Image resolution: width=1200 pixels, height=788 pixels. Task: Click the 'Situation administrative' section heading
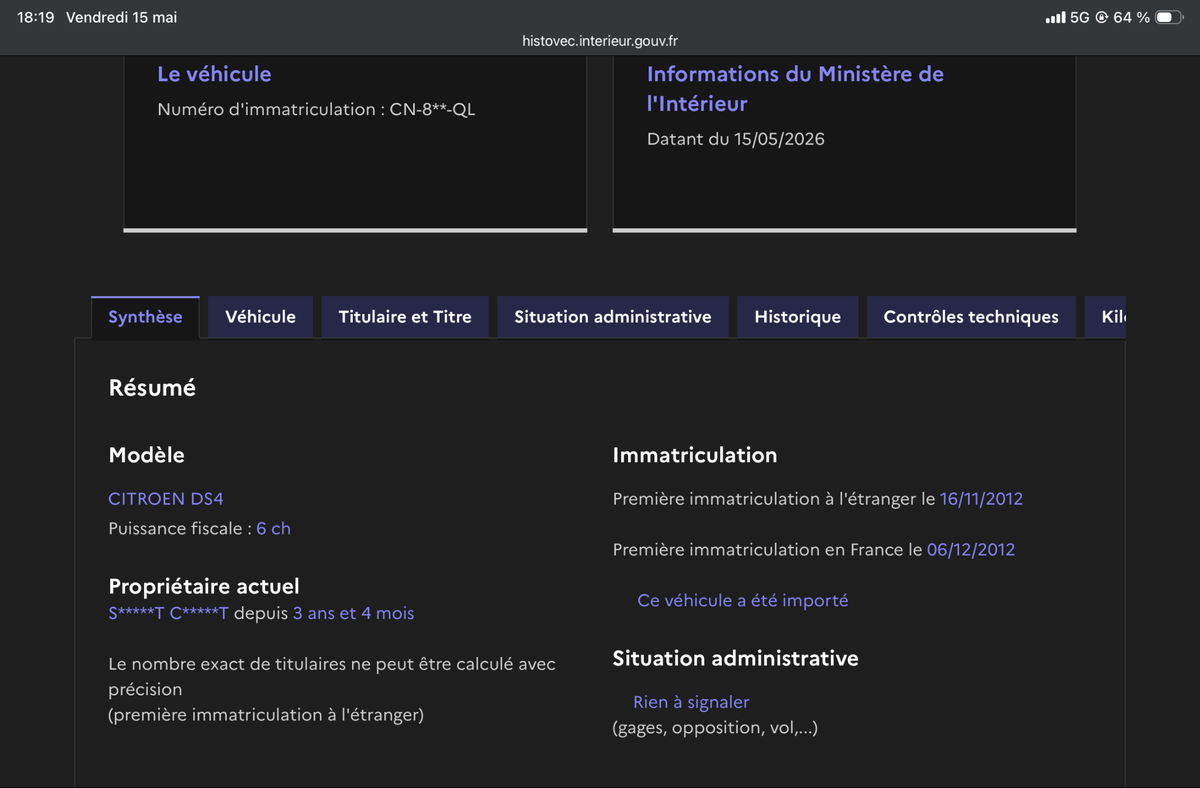tap(735, 658)
